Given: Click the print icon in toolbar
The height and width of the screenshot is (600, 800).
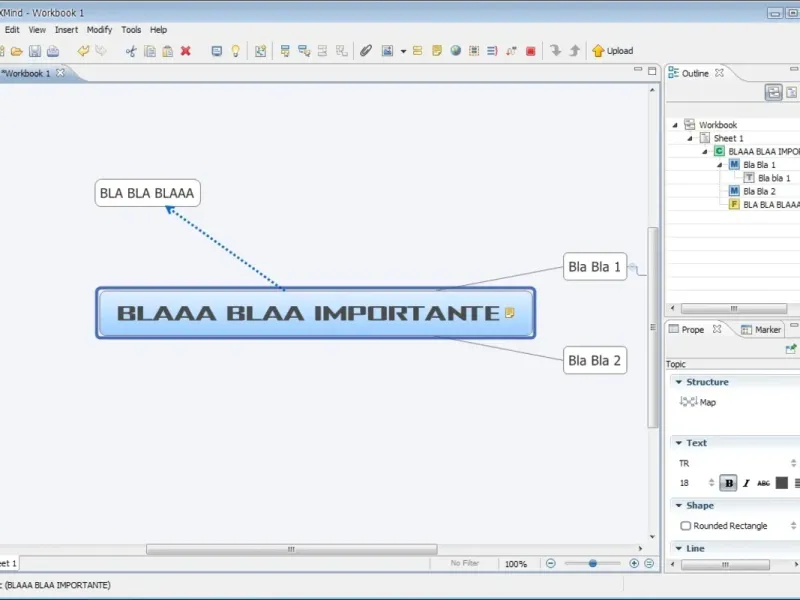Looking at the screenshot, I should [x=53, y=51].
